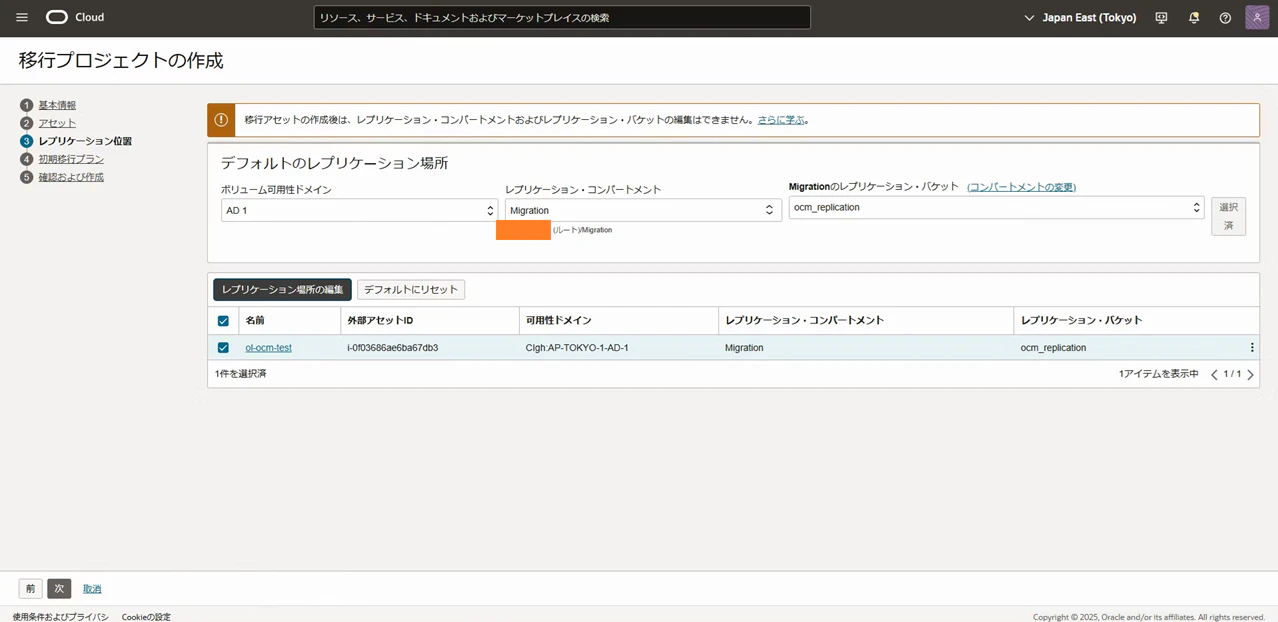Screen dimensions: 1278x622
Task: Go to step 2 アセット
Action: pos(57,123)
